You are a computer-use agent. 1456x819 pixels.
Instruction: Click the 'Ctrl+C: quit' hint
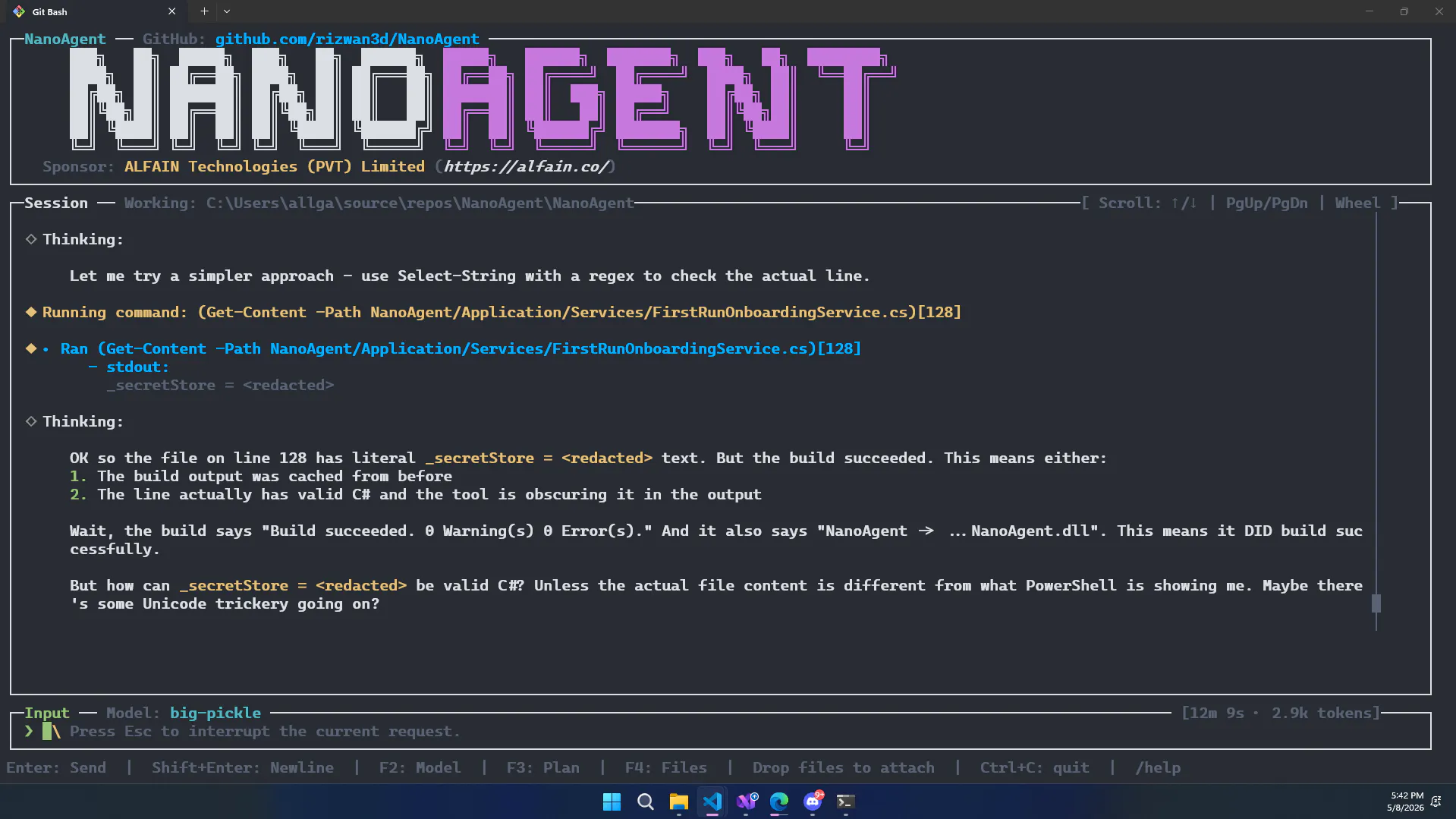1034,767
